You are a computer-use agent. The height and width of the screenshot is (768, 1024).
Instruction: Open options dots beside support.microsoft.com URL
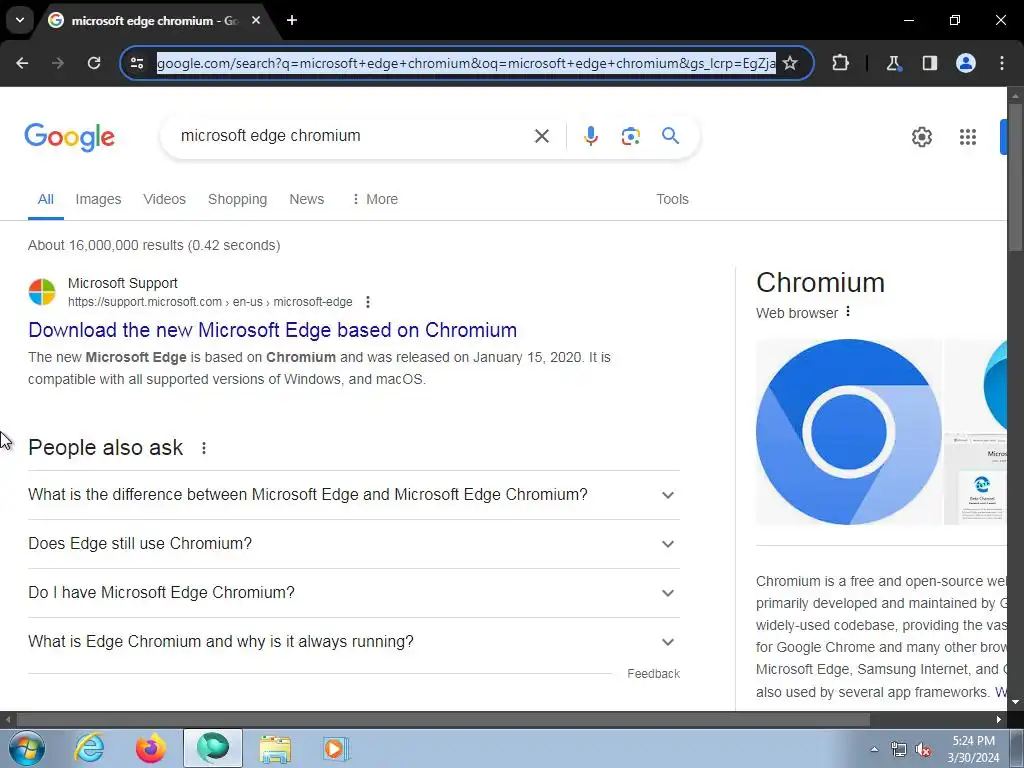point(368,302)
